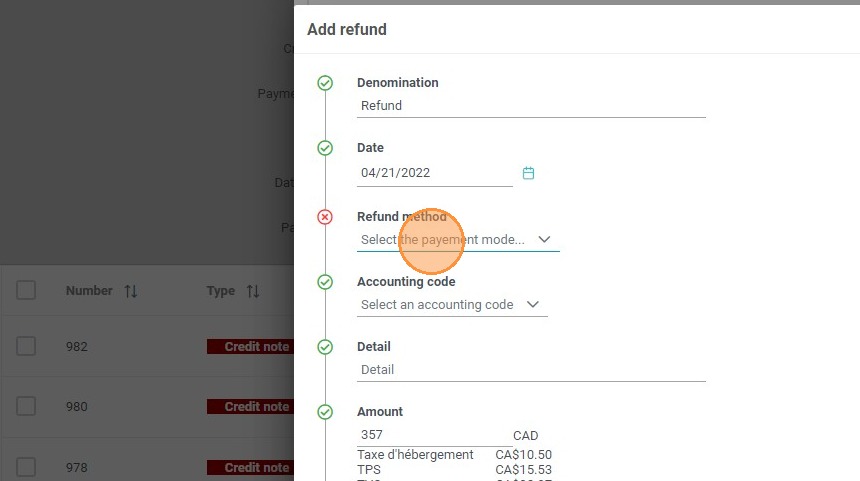Expand the Refund method dropdown chevron
This screenshot has width=860, height=481.
click(544, 239)
